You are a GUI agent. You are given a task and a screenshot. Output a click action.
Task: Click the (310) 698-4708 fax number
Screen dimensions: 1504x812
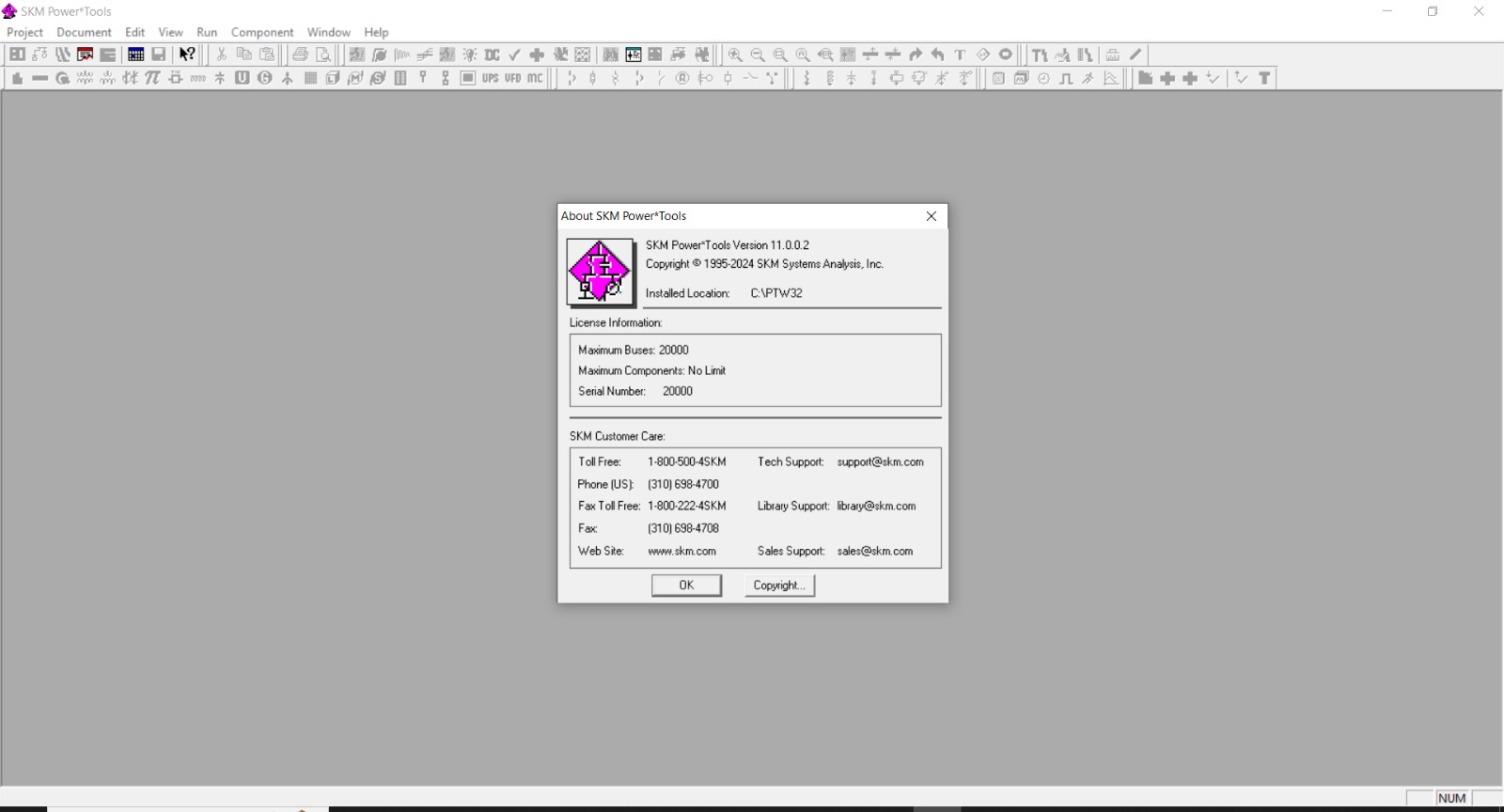coord(683,528)
